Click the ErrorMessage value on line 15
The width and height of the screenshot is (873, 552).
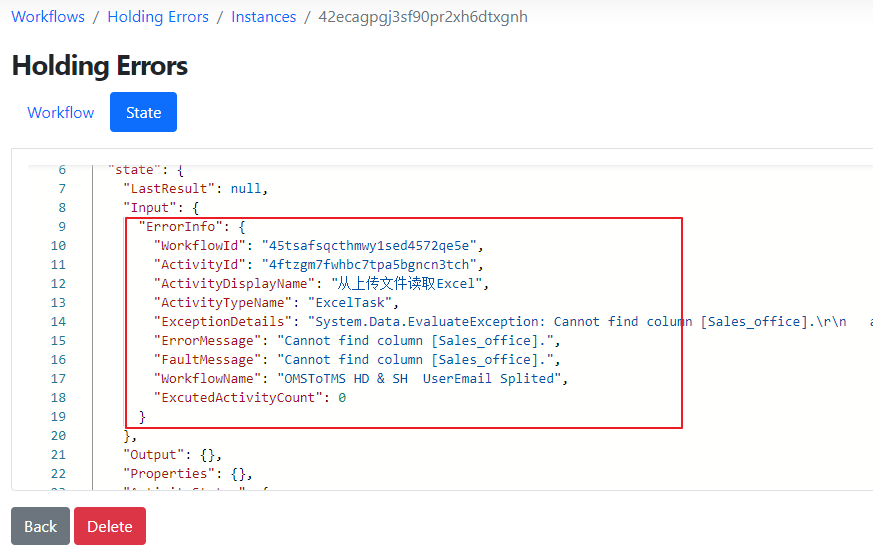click(415, 340)
